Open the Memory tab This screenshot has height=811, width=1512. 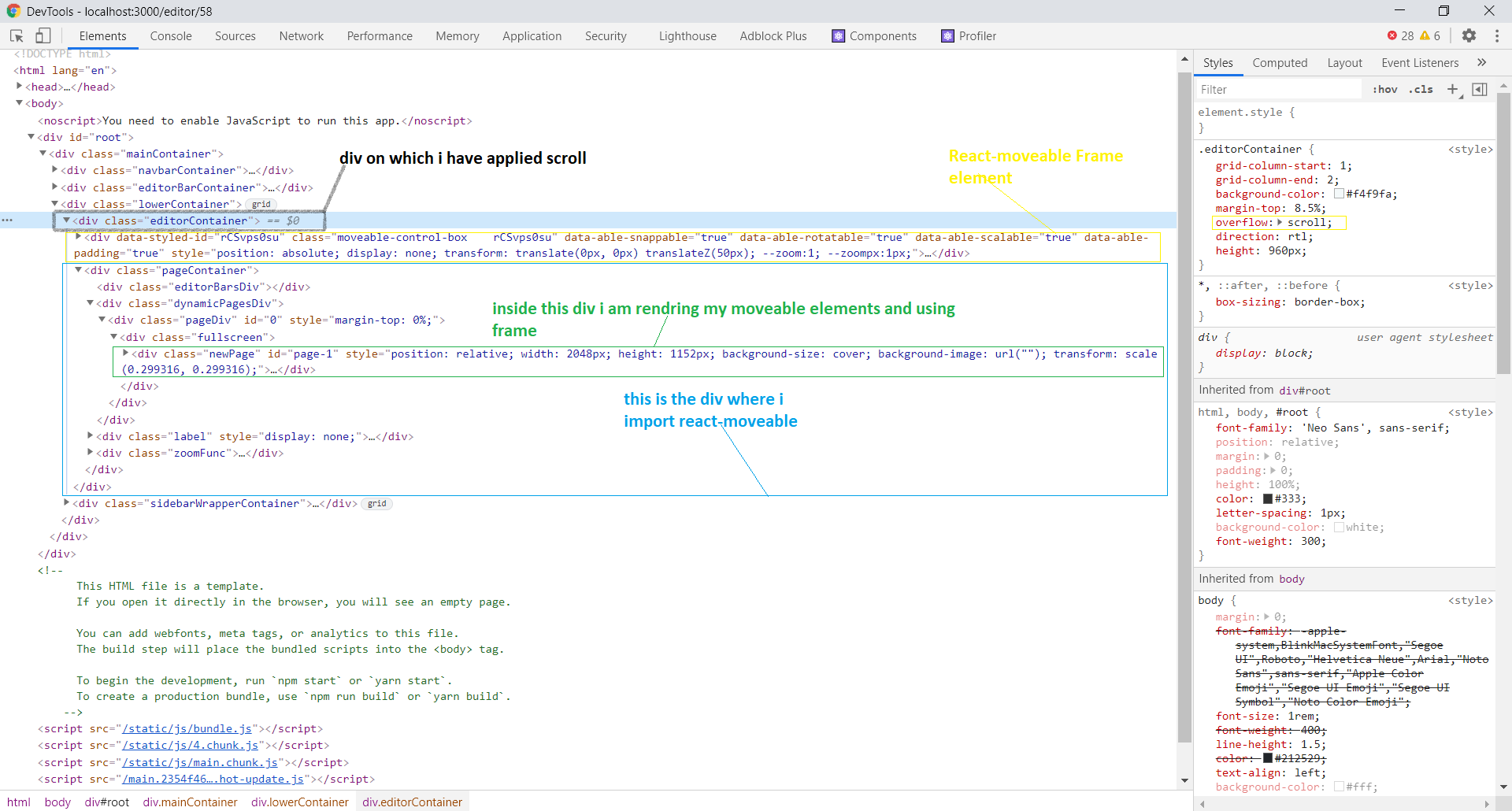click(458, 36)
